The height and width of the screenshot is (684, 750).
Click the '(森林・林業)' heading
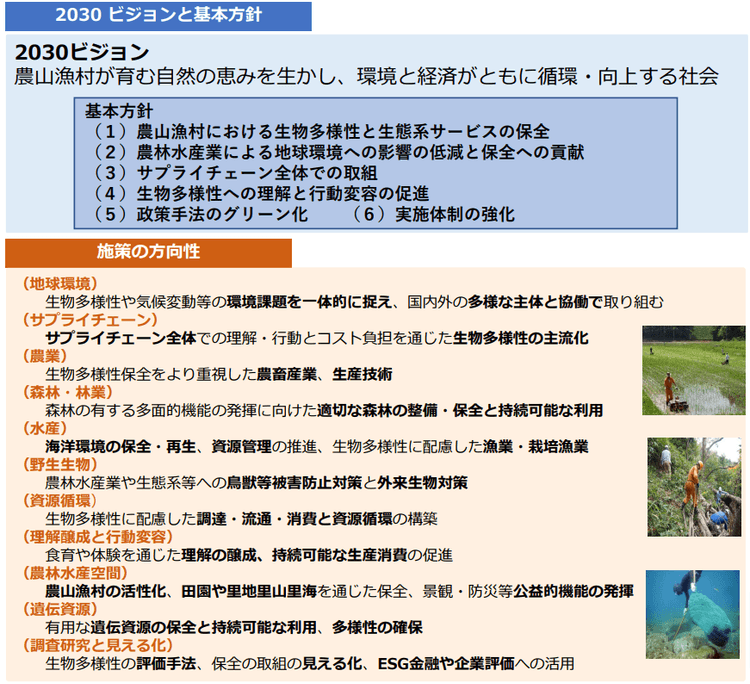click(67, 392)
